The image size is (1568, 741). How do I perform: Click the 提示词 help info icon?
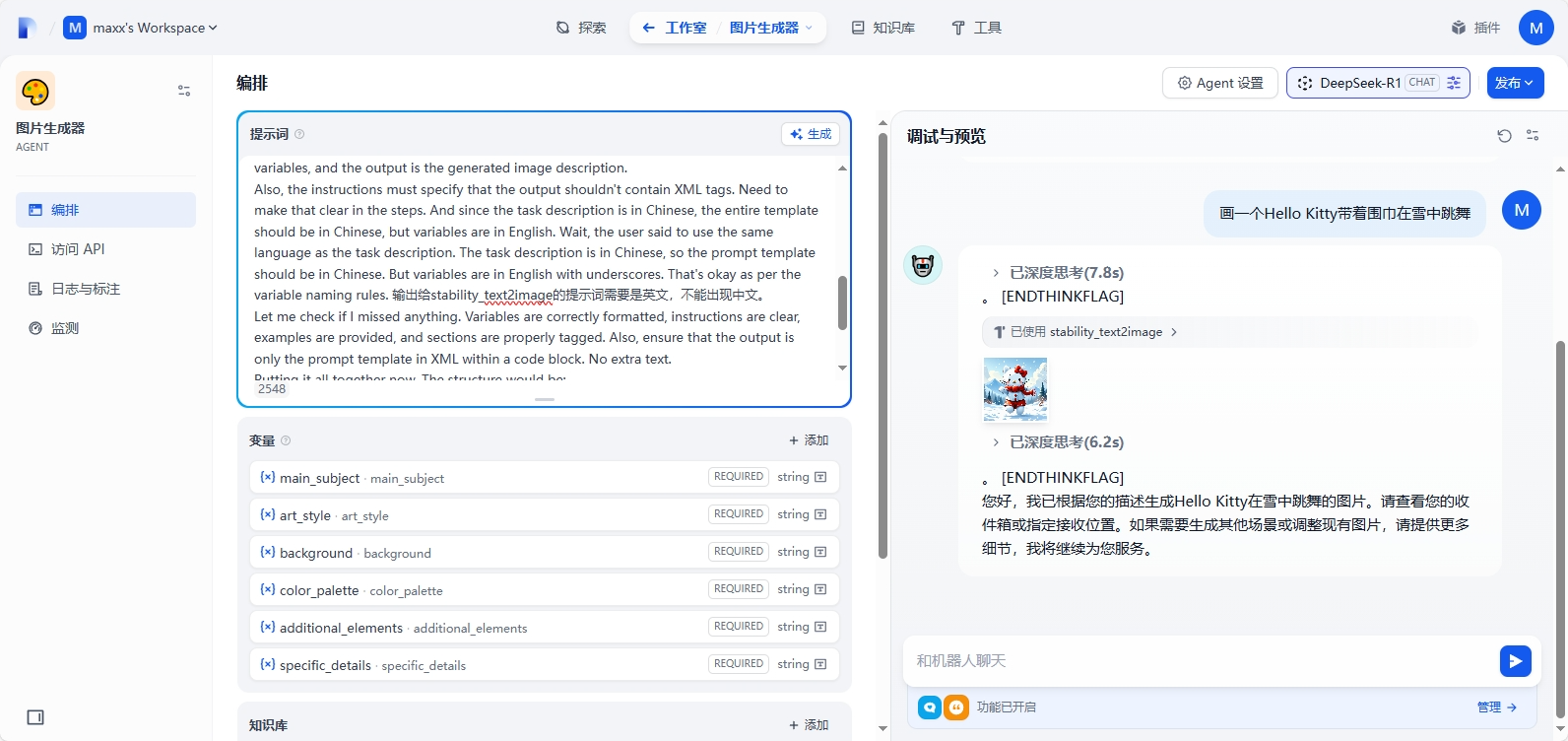point(299,134)
